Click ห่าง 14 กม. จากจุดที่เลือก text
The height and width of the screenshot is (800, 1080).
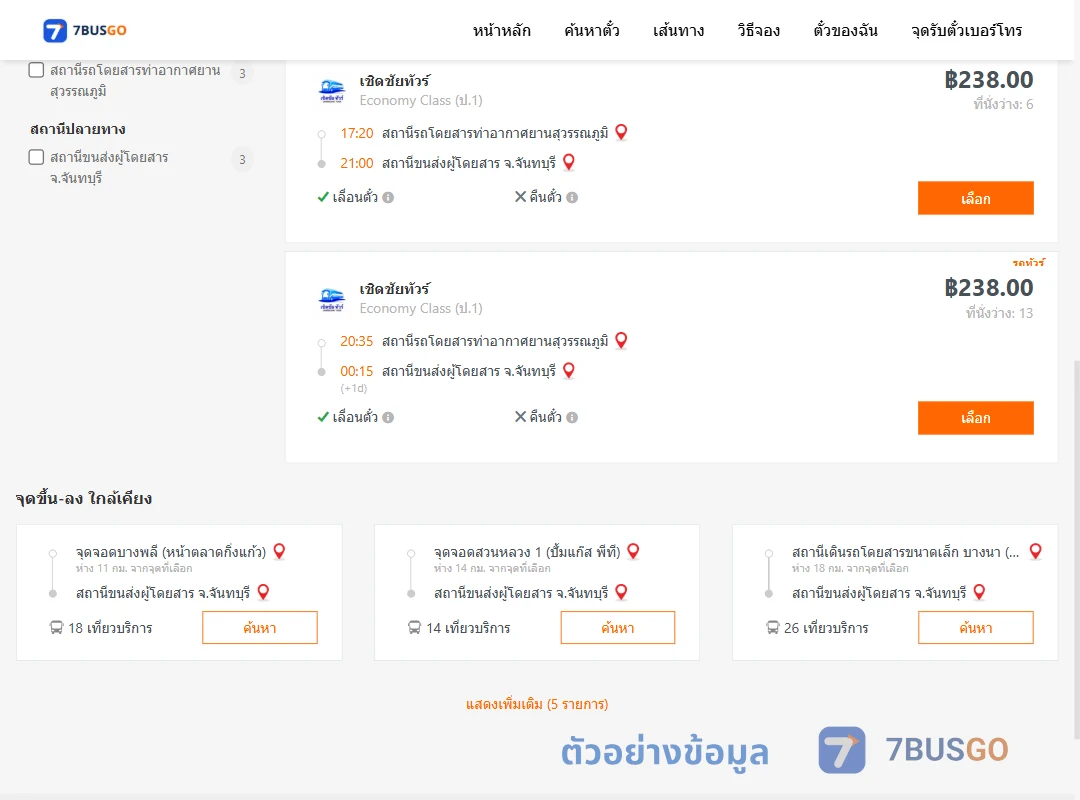(492, 568)
